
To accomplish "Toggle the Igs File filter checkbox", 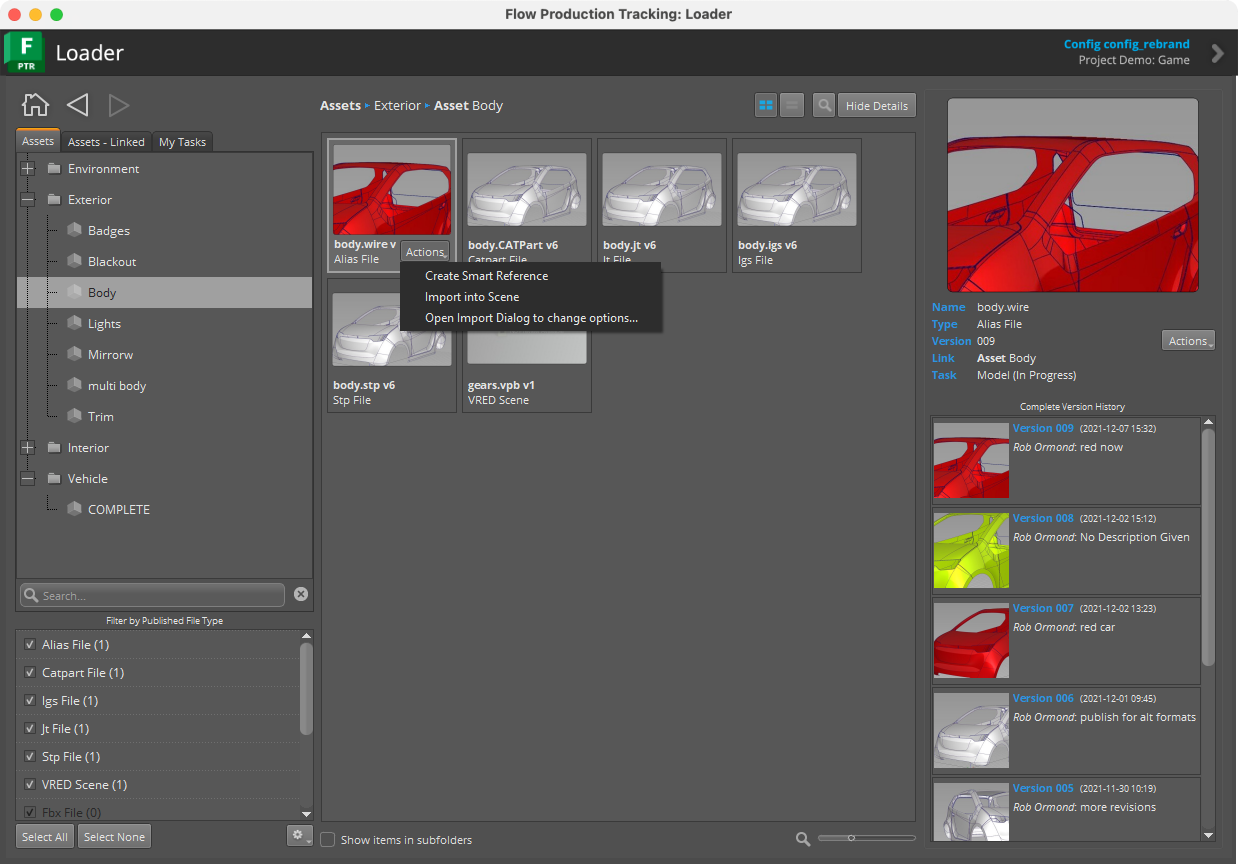I will [30, 701].
